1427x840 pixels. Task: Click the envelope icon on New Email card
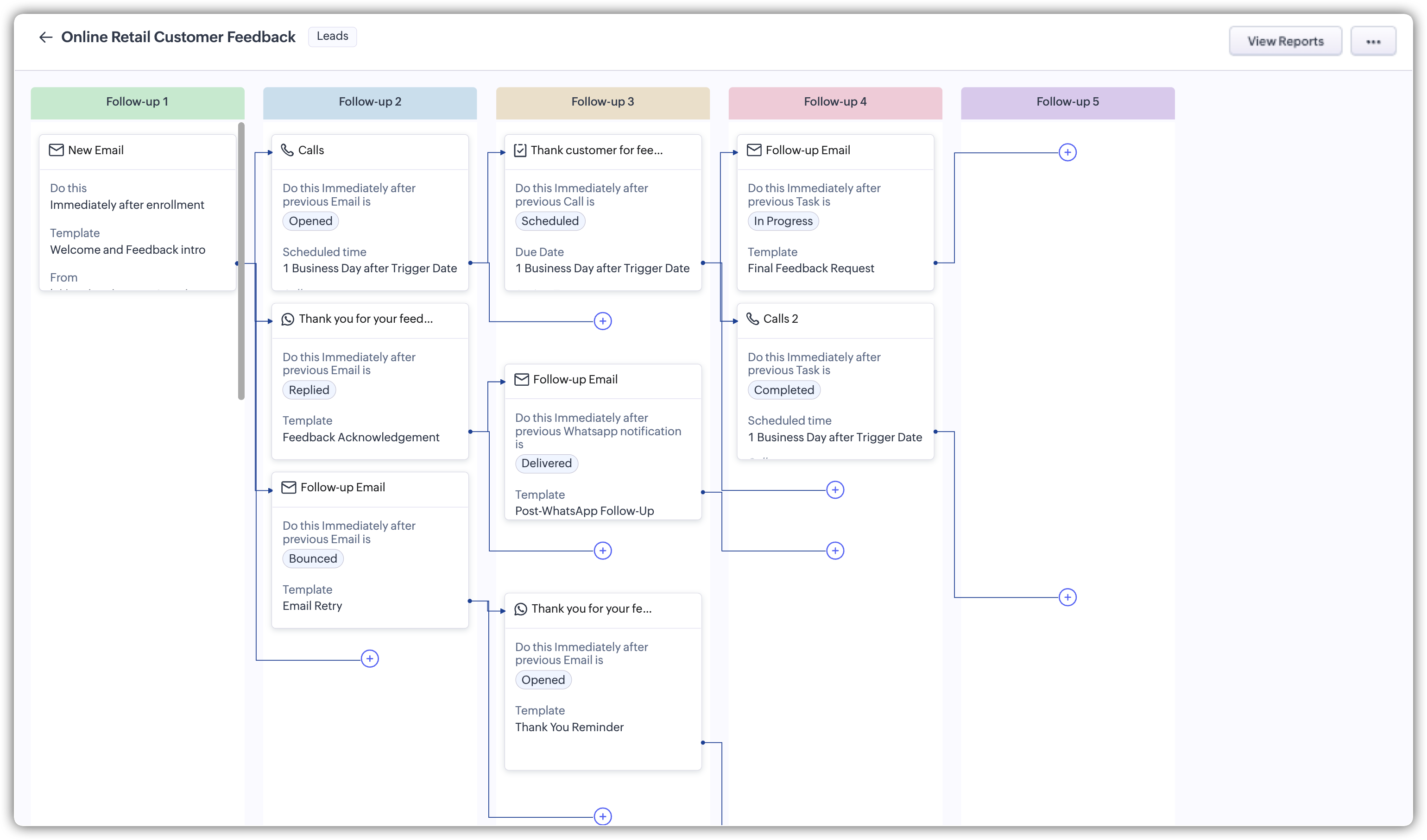point(56,150)
